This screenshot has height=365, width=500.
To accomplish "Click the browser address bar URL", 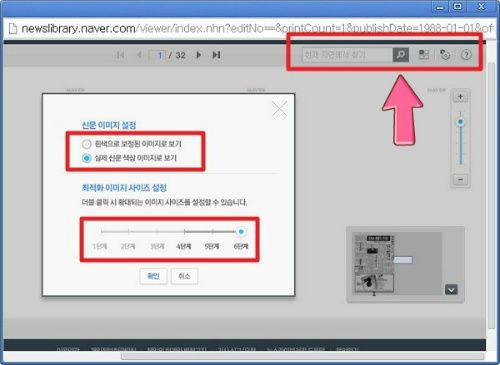I will click(257, 29).
